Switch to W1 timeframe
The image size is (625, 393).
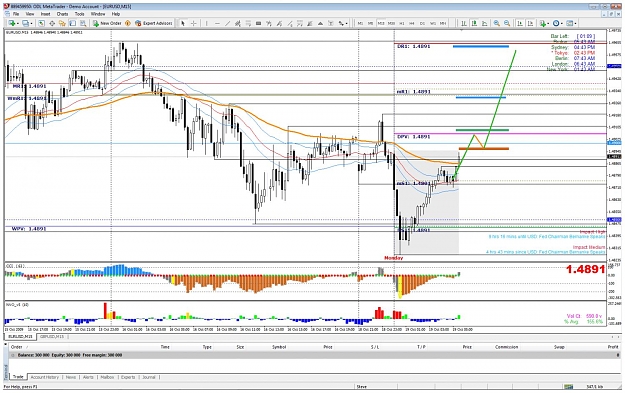click(432, 24)
